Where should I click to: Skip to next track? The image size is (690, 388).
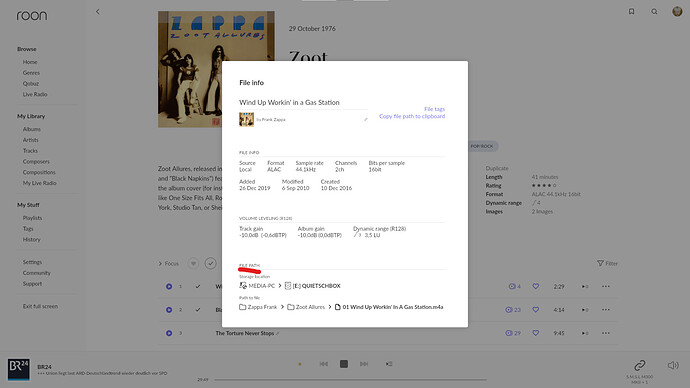tap(364, 364)
